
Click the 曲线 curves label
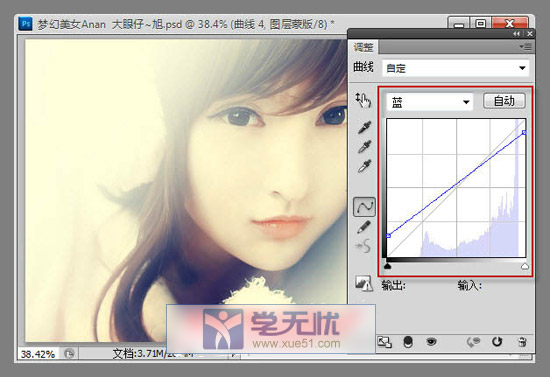(363, 67)
